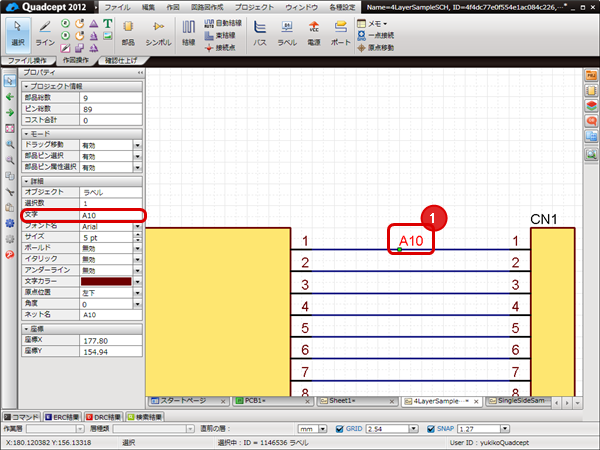Open the 検索結果 panel tab
The image size is (600, 450).
145,417
